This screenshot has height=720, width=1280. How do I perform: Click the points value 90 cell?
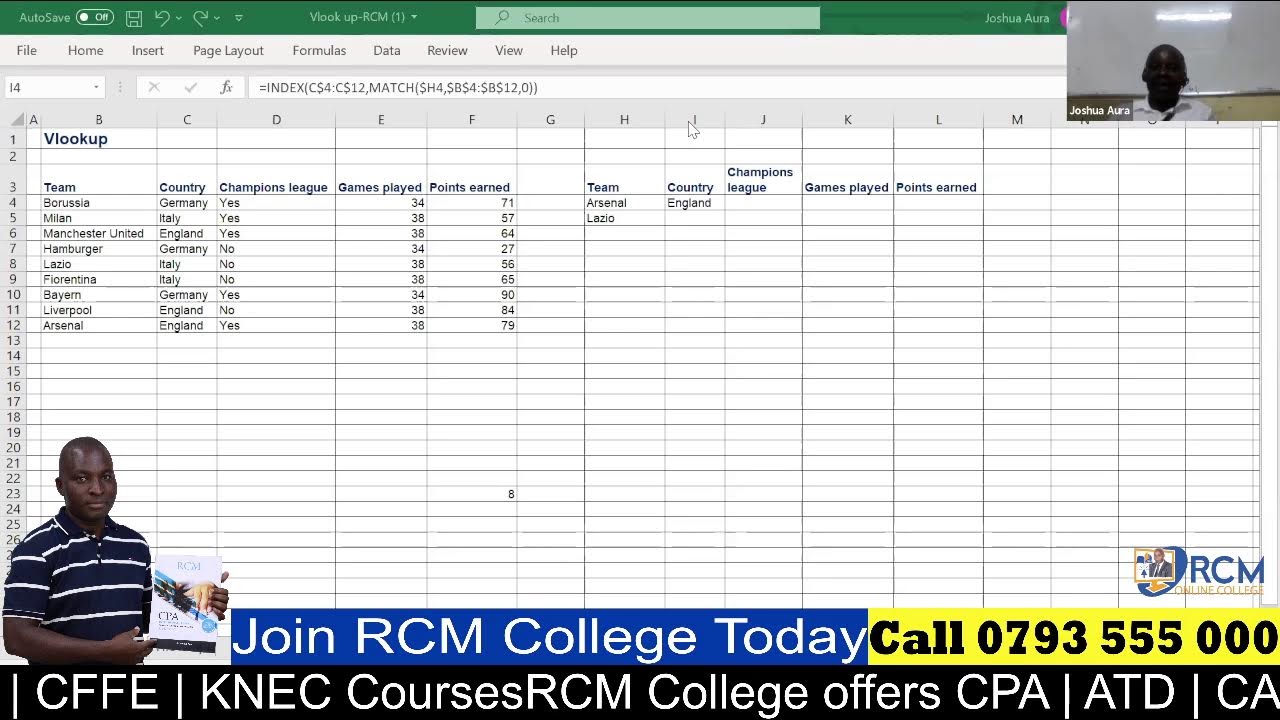click(471, 295)
